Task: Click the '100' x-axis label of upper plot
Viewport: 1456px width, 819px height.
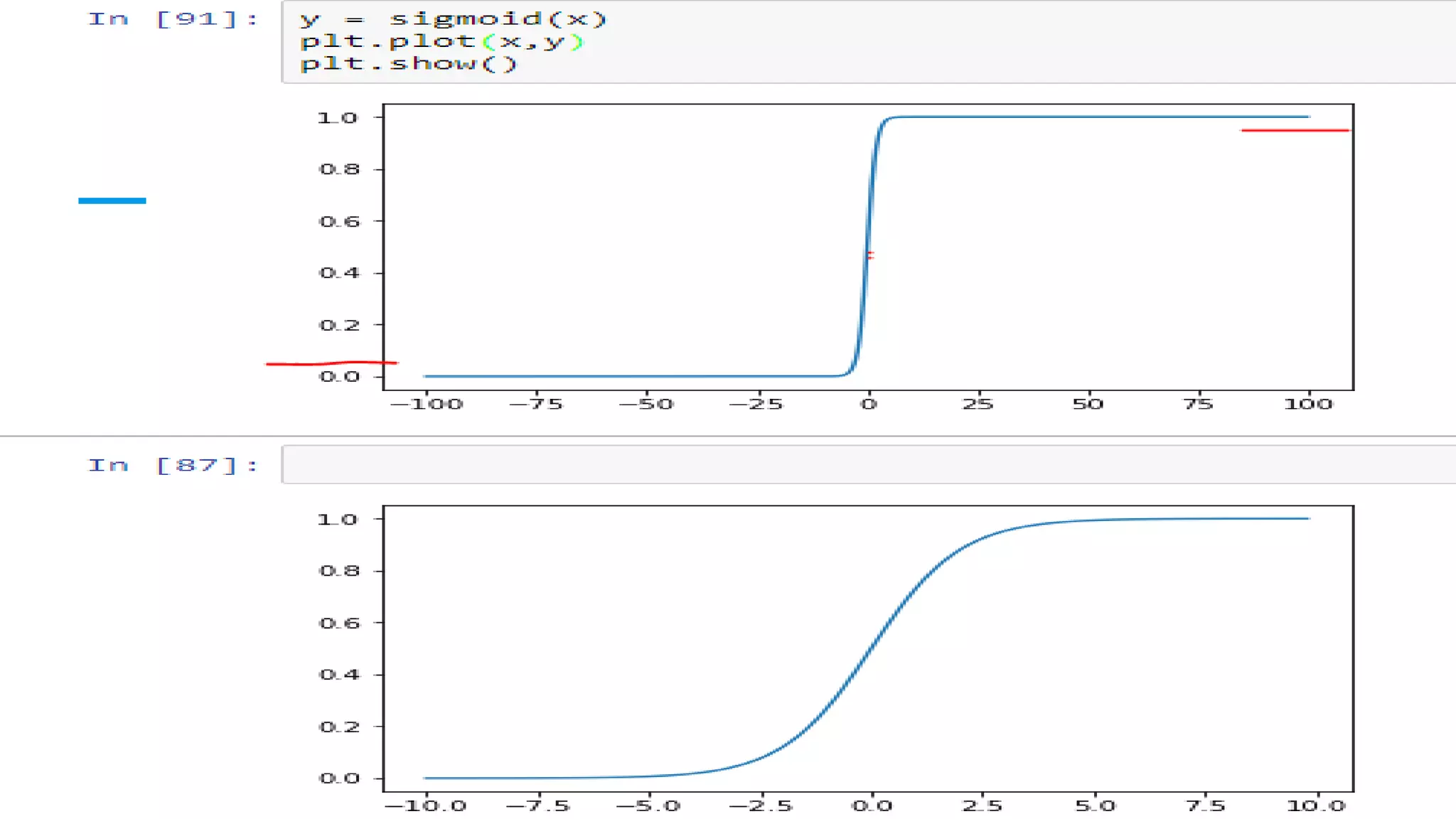Action: click(1308, 405)
